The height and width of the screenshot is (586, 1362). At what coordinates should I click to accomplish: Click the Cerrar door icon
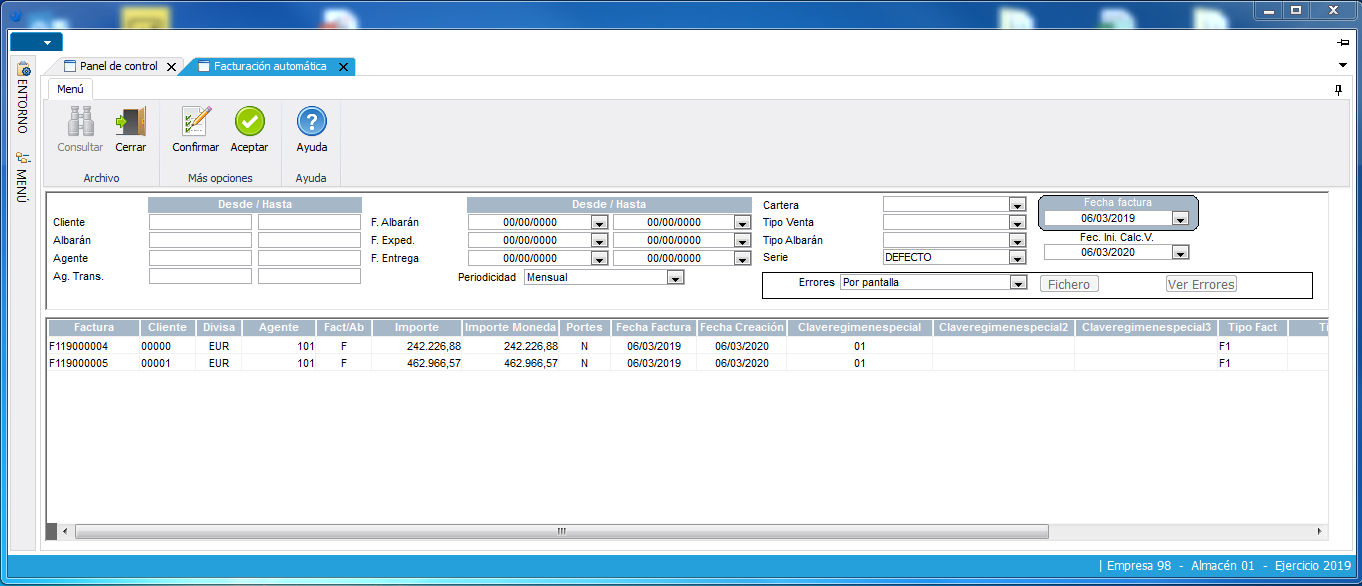[x=130, y=122]
